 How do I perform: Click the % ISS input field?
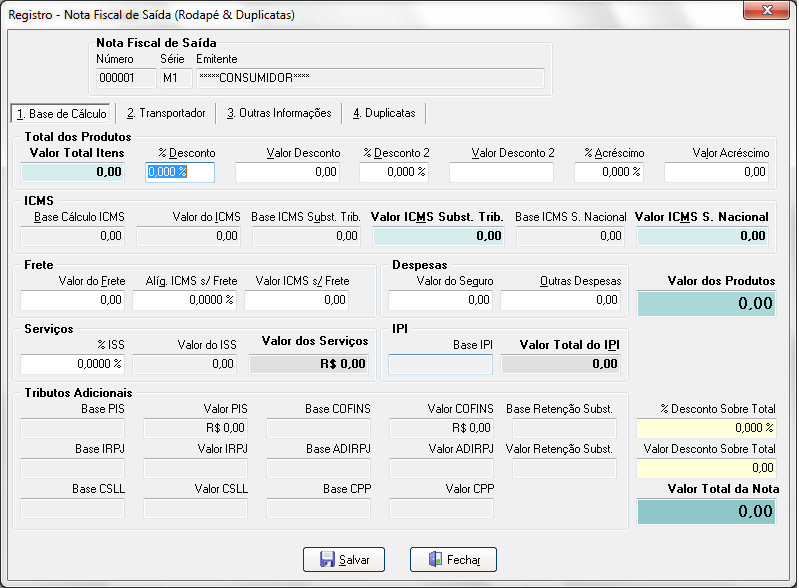click(72, 364)
